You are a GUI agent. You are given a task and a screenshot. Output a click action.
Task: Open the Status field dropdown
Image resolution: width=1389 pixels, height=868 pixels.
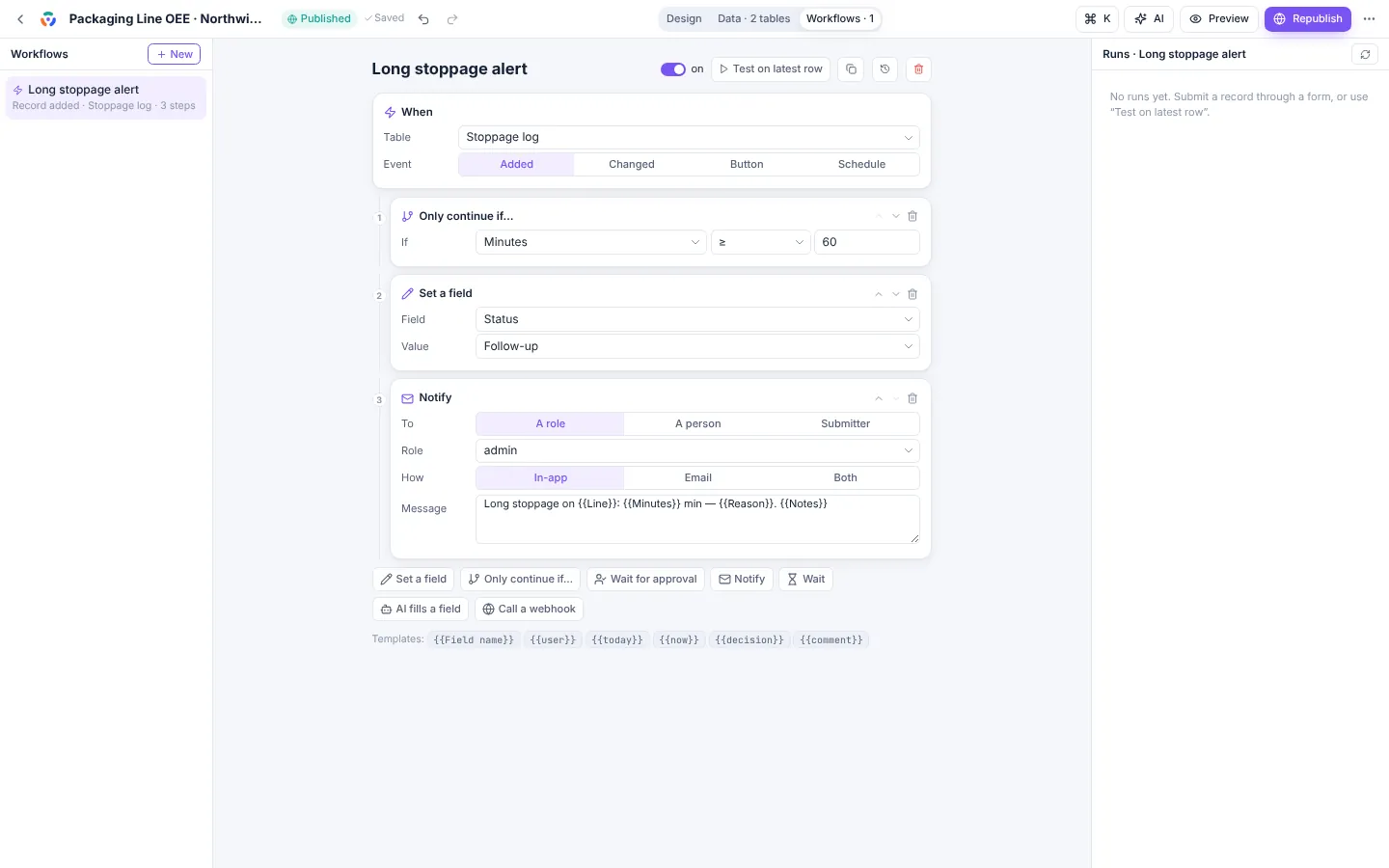pyautogui.click(x=697, y=319)
